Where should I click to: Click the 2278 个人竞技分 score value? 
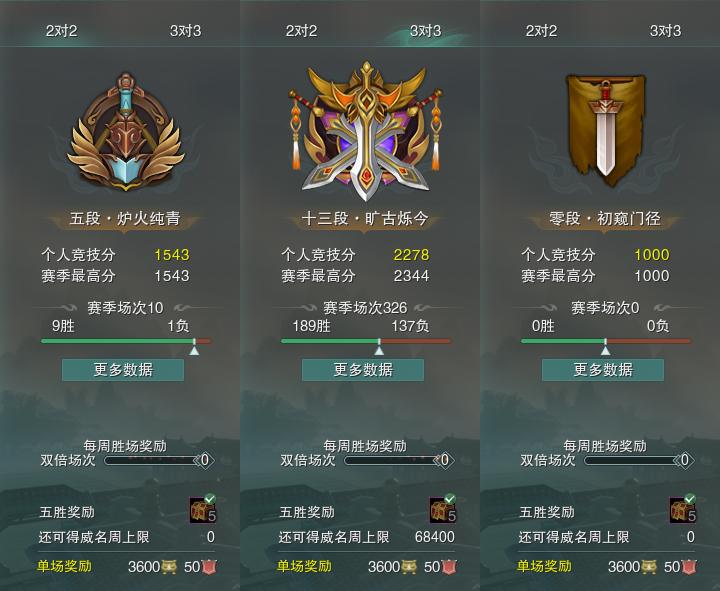pos(411,255)
